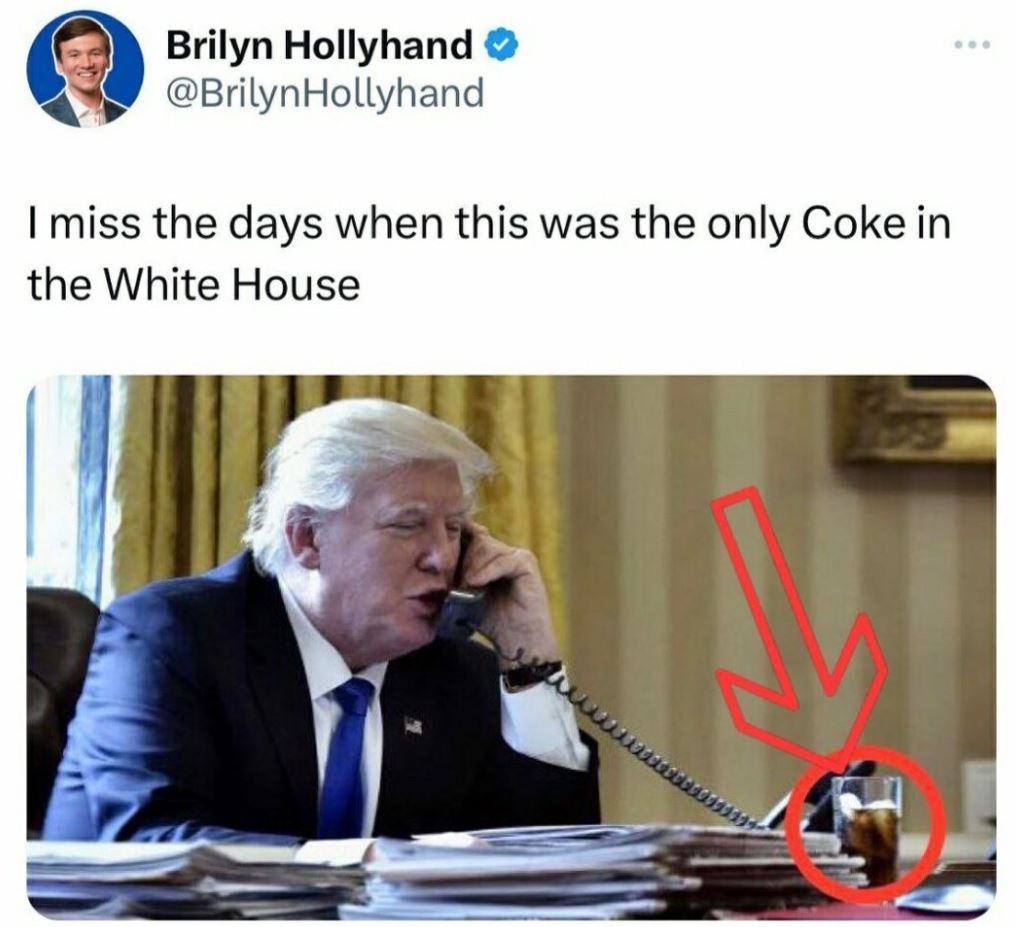The height and width of the screenshot is (927, 1015).
Task: Click the flag lapel pin on jacket
Action: click(x=413, y=726)
